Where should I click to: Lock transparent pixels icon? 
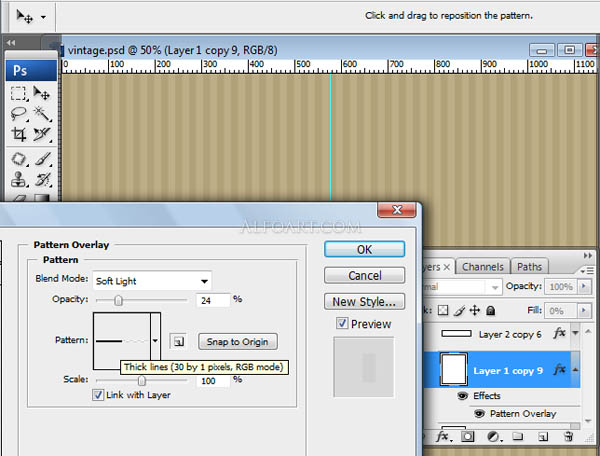coord(443,310)
